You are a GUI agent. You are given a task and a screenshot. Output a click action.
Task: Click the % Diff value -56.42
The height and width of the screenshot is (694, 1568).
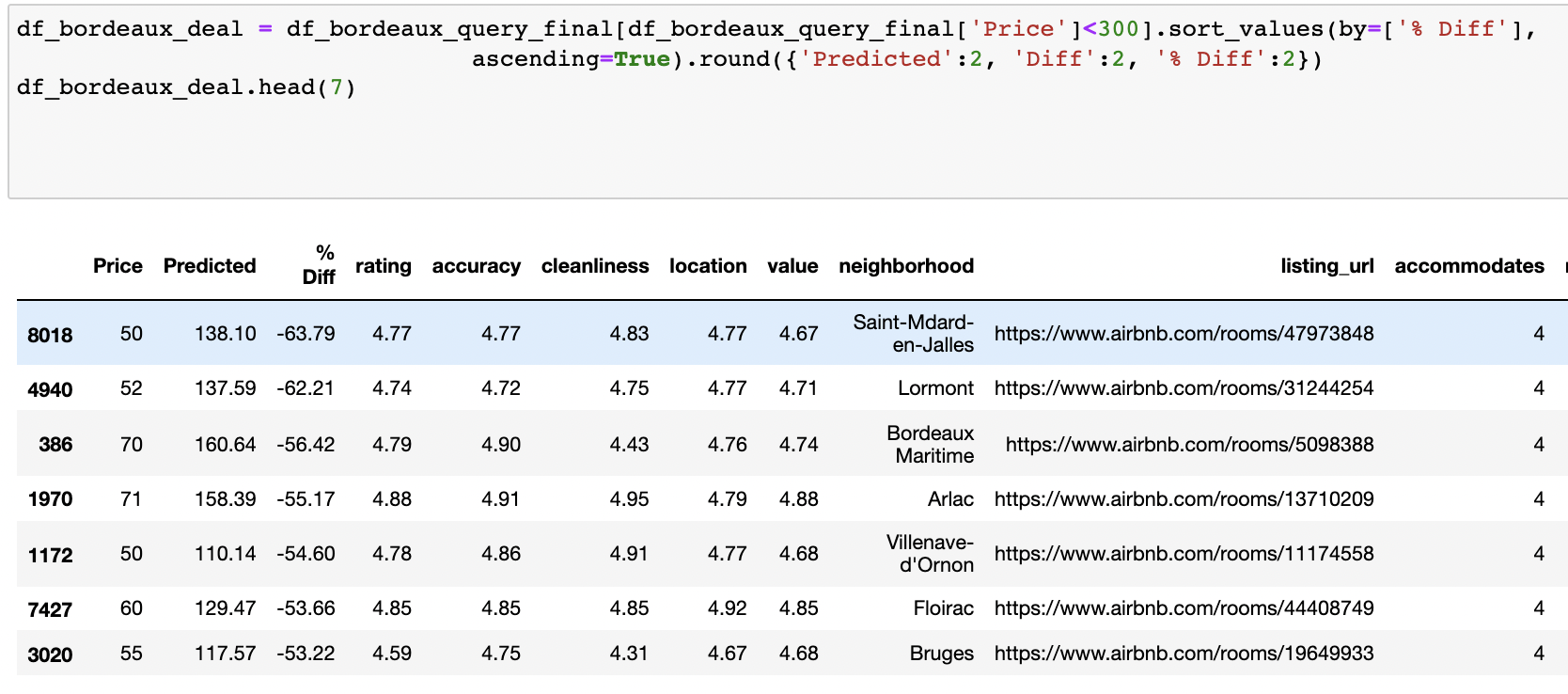click(x=306, y=445)
